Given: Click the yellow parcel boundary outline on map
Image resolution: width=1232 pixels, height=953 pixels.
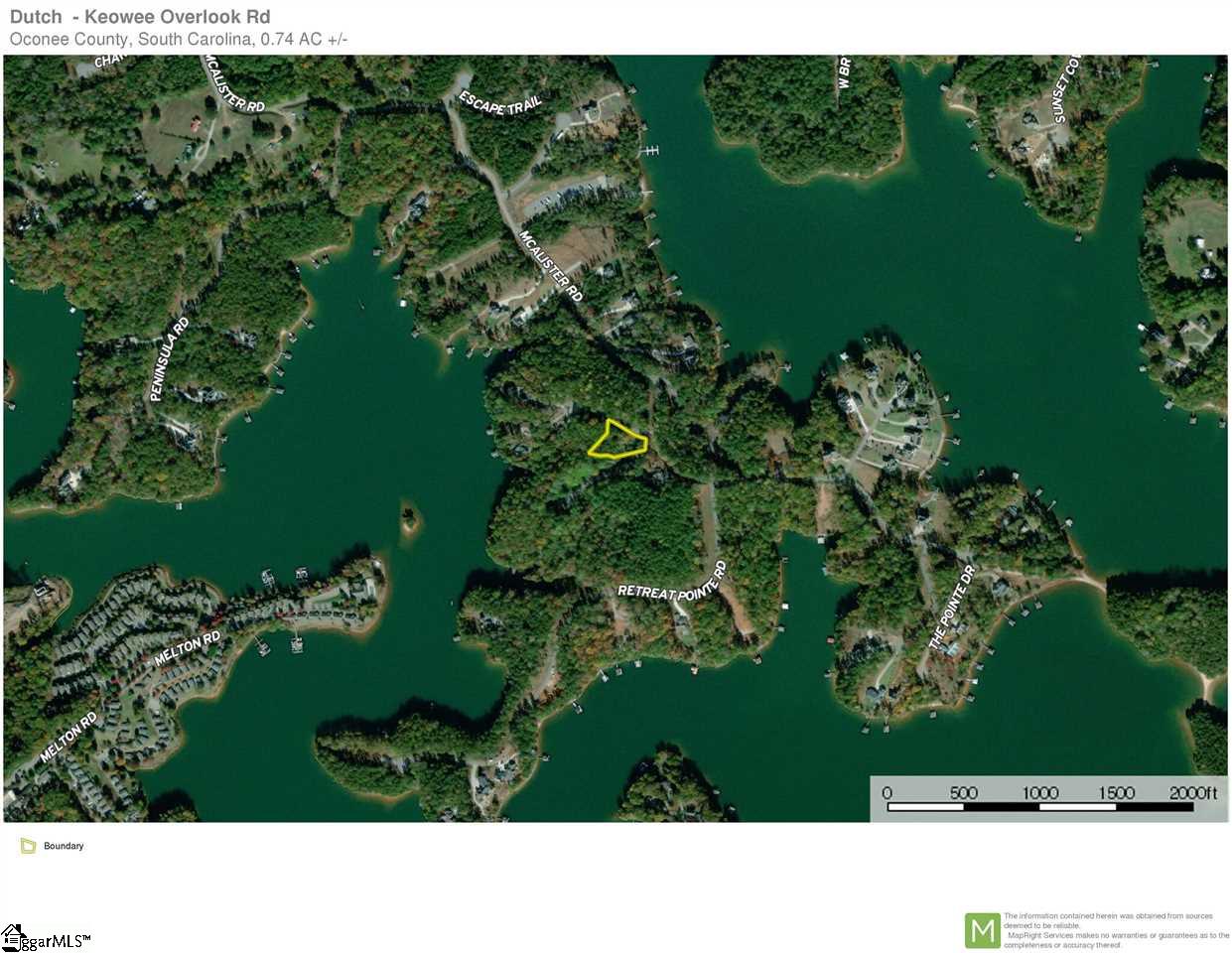Looking at the screenshot, I should (617, 439).
